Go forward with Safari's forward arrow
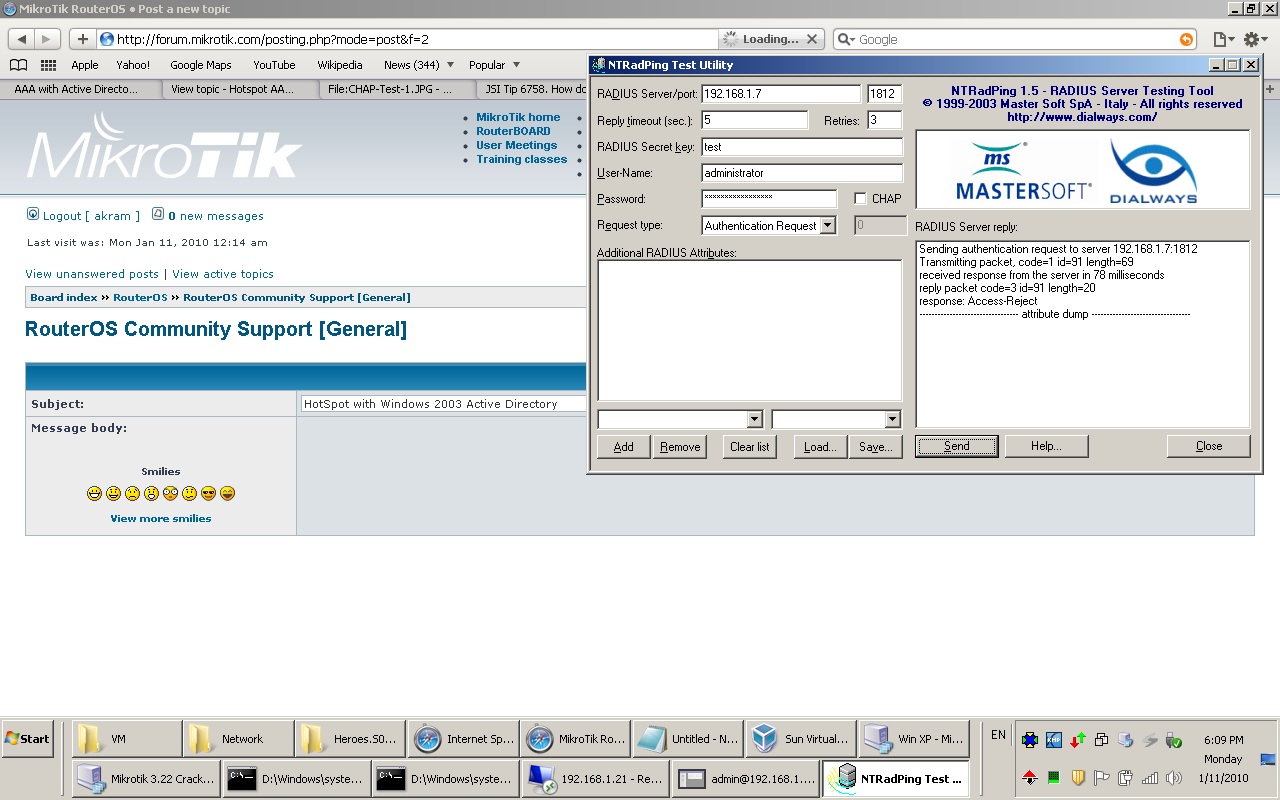Screen dimensions: 1280x800 tap(48, 39)
